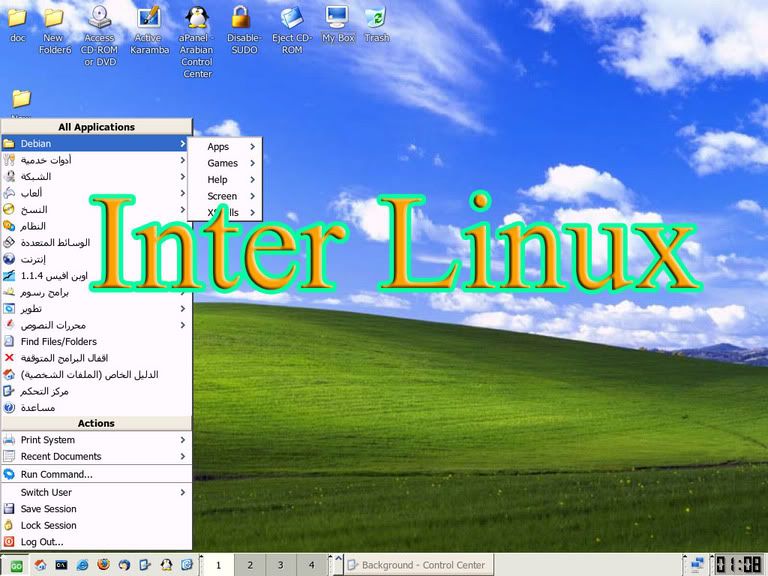Open الدليل الخاص personal files entry

coord(96,375)
